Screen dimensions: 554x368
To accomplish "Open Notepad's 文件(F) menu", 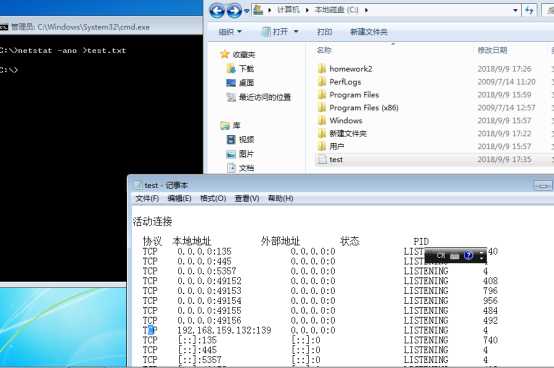I will (147, 198).
